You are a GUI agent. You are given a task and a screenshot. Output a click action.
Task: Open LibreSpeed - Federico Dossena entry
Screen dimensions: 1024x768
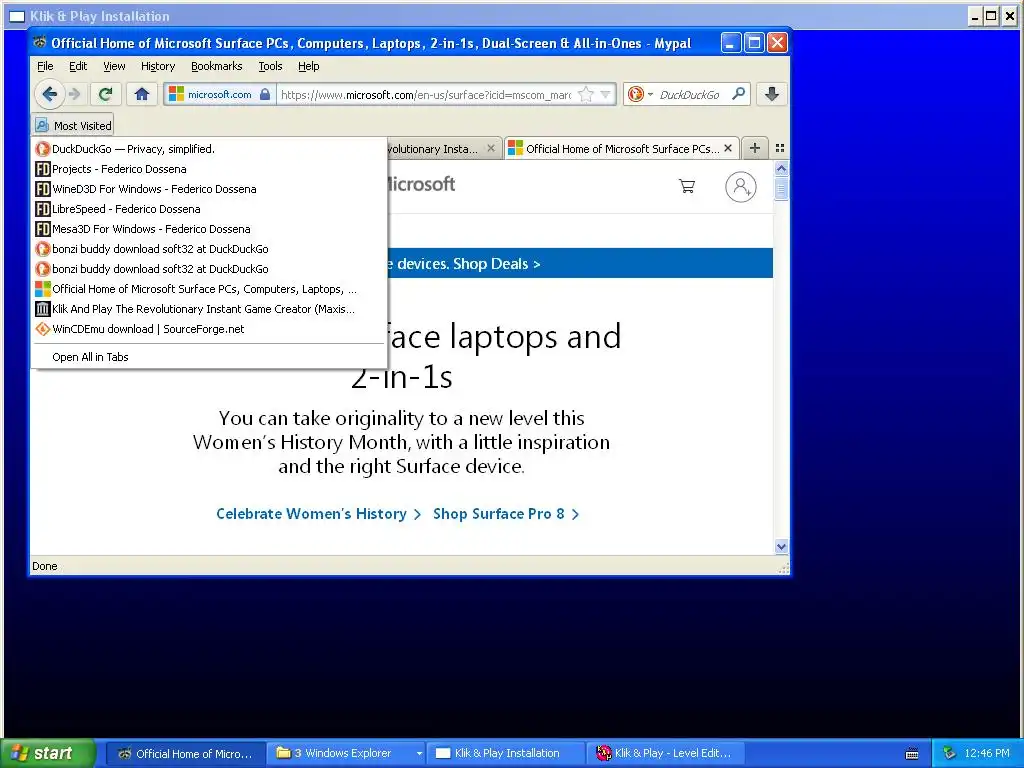[x=209, y=209]
